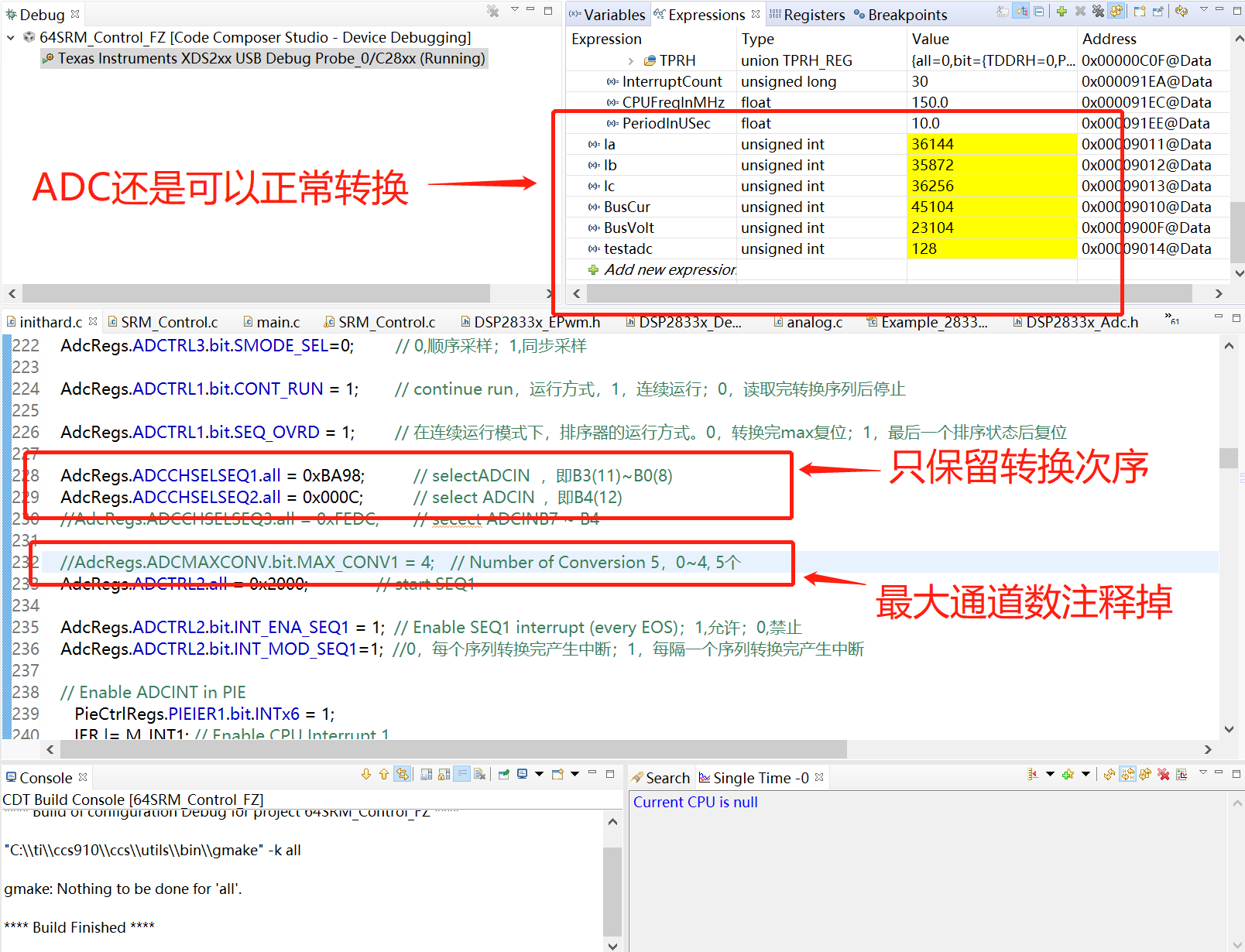Toggle continuous refresh in Expressions view
This screenshot has height=952, width=1245.
pyautogui.click(x=1116, y=12)
